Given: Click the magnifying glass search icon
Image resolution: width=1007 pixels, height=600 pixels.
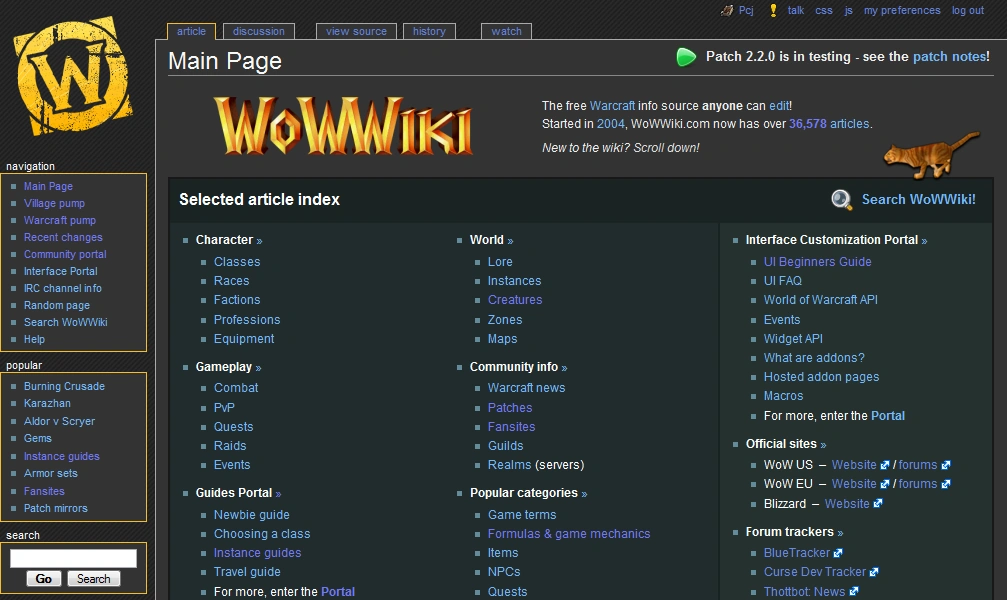Looking at the screenshot, I should point(841,200).
